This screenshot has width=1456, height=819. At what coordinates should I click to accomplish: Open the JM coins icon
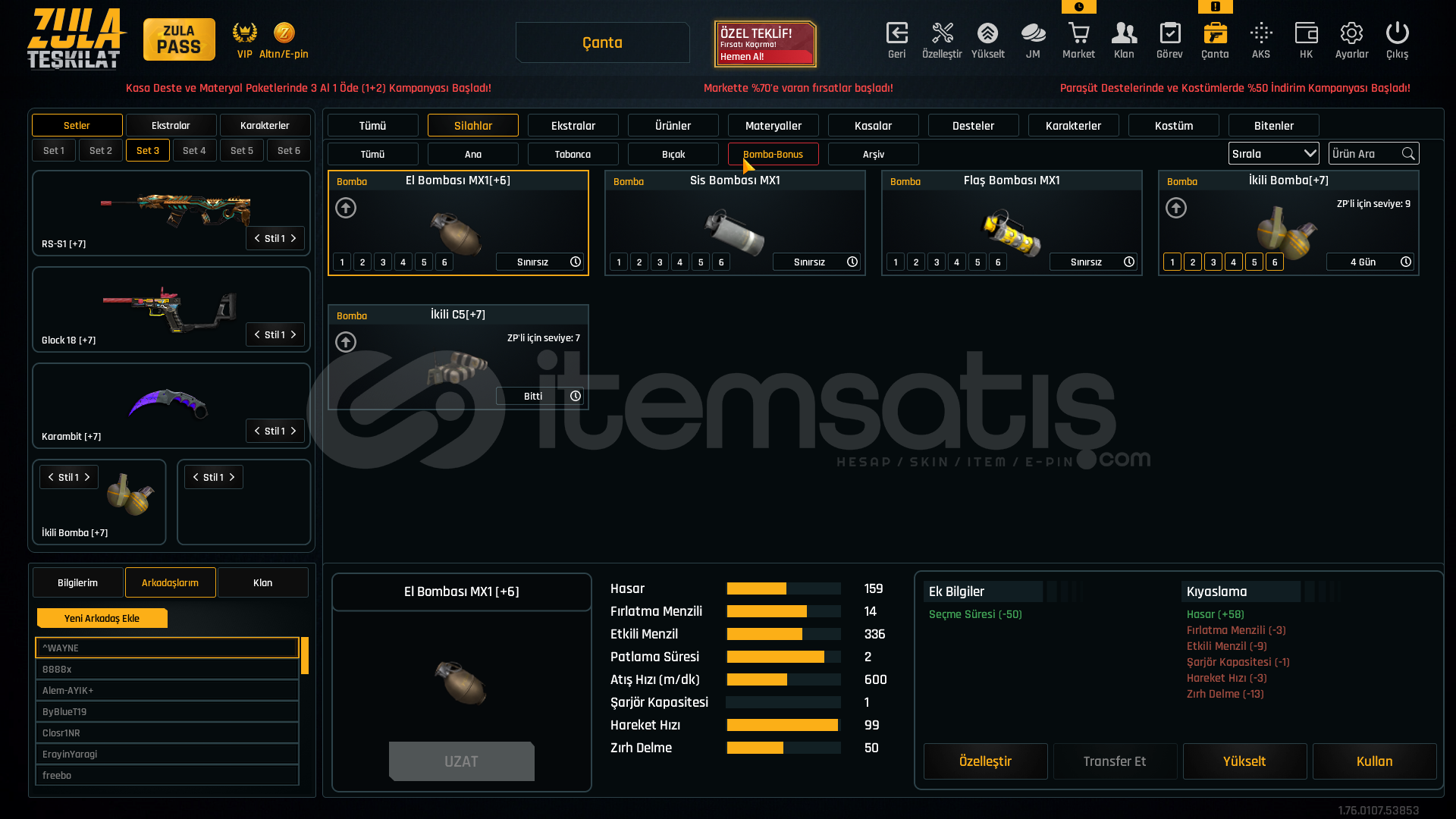pos(1033,33)
